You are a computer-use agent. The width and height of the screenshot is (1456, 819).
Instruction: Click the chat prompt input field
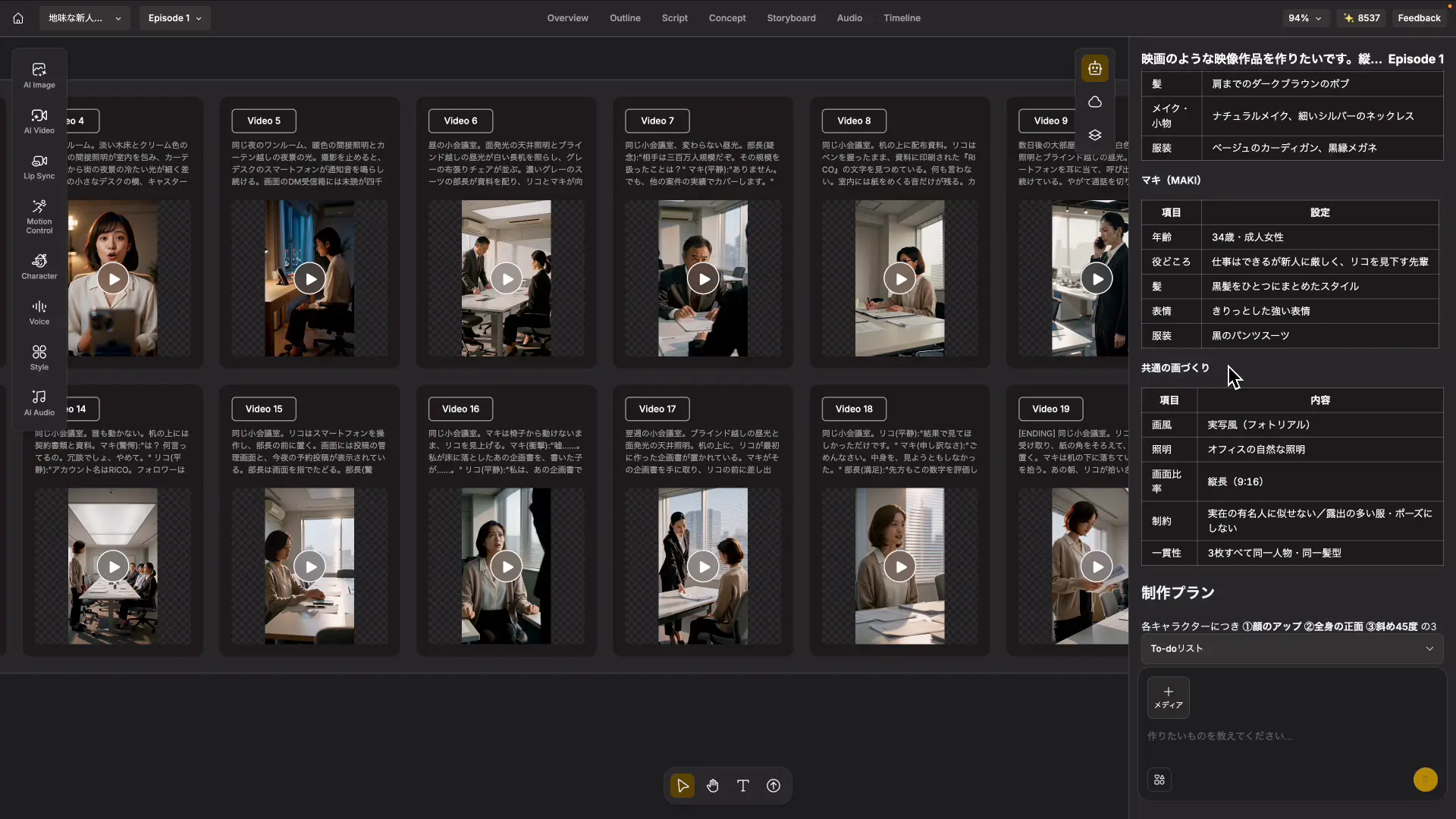(1292, 736)
